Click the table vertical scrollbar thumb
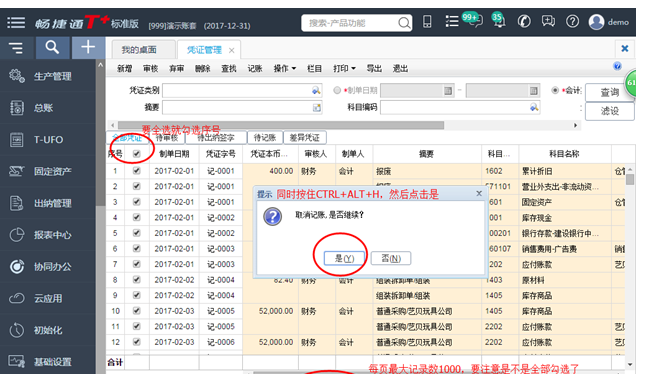Viewport: 645px width, 374px height. [x=630, y=179]
